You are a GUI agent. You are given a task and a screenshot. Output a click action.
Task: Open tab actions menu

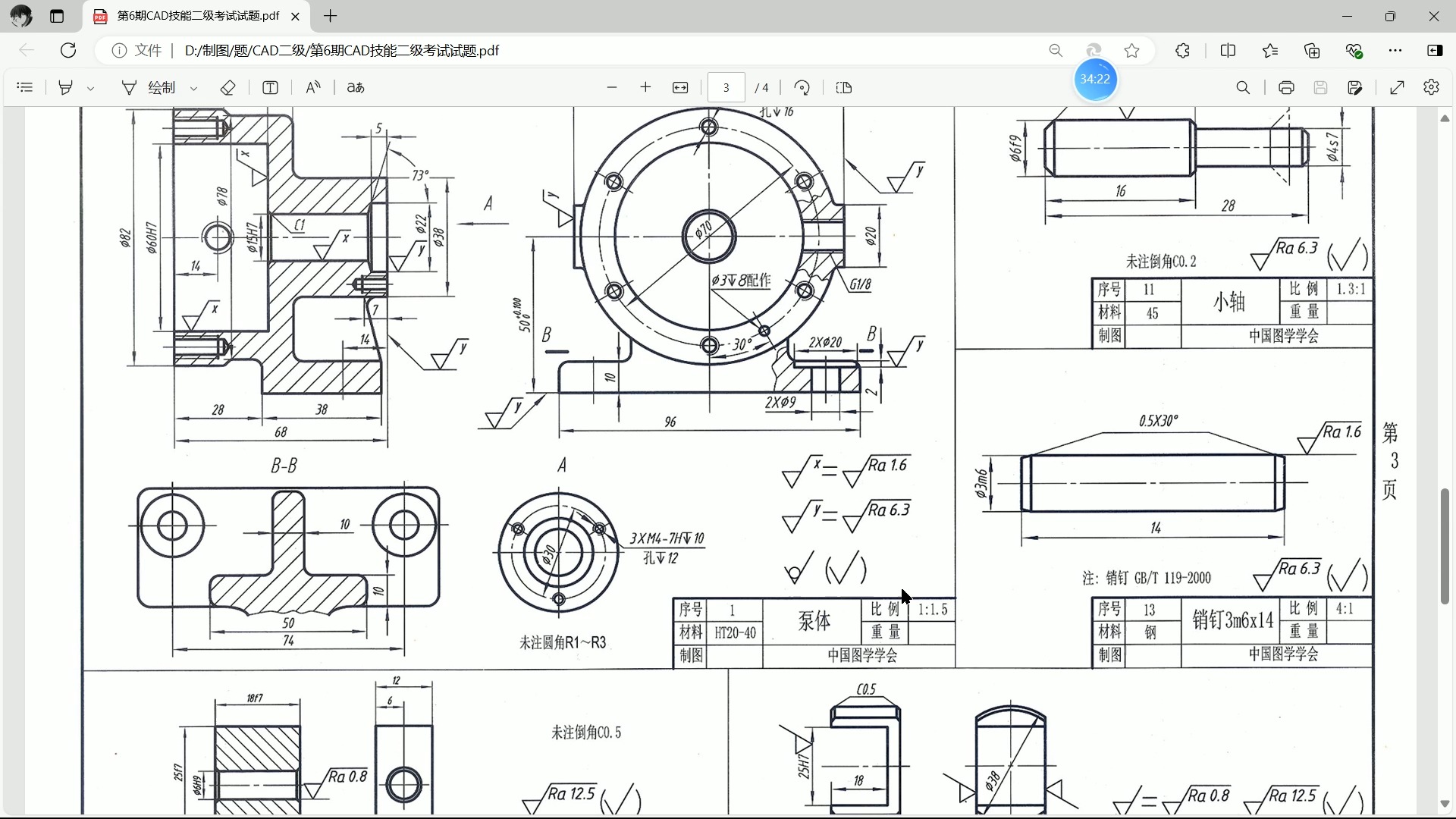coord(57,16)
